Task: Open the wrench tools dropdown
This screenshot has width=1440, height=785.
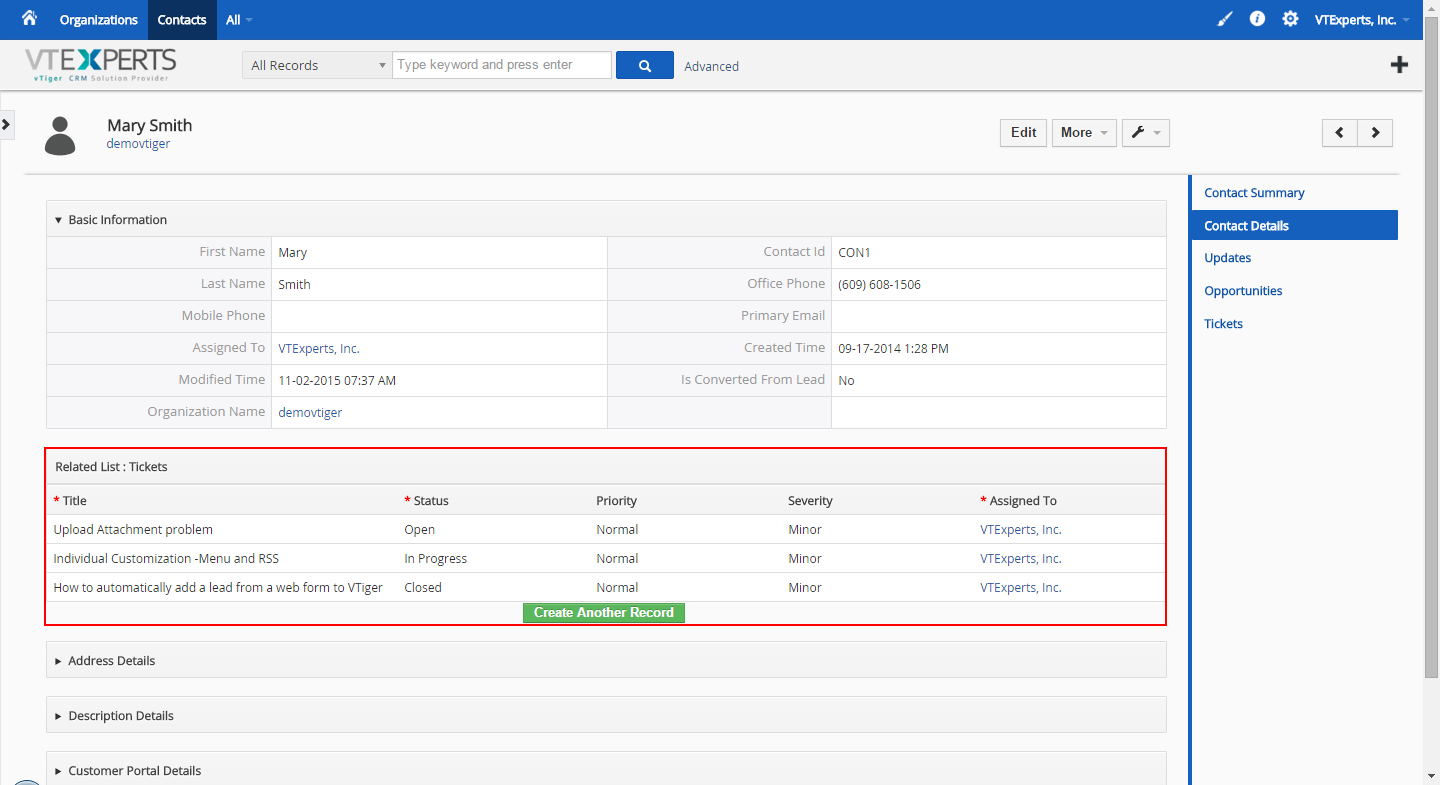Action: [1146, 133]
